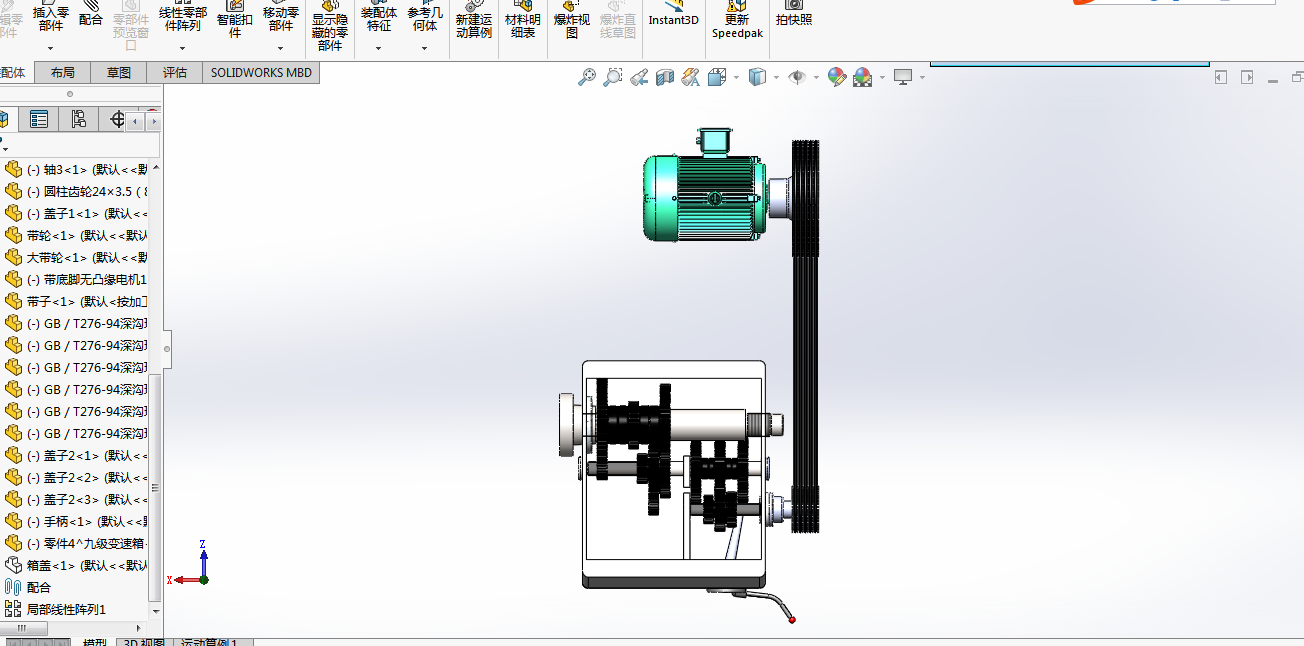This screenshot has width=1304, height=646.
Task: Switch to the 评估 tab
Action: coord(175,72)
